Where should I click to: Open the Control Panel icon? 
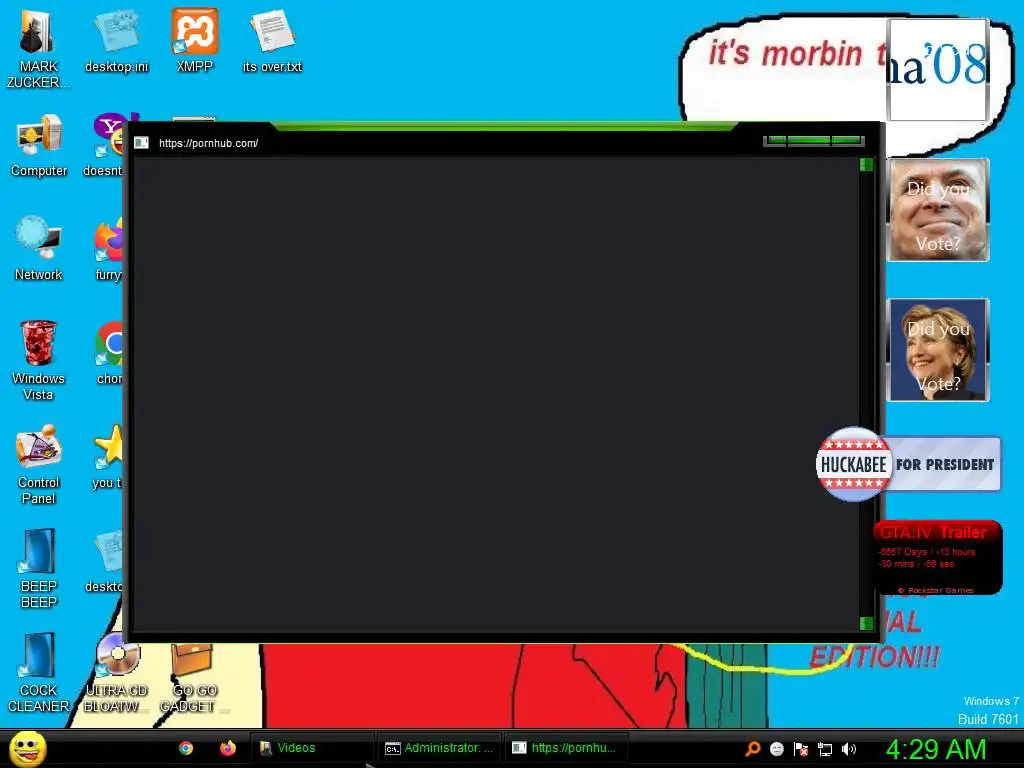click(39, 465)
